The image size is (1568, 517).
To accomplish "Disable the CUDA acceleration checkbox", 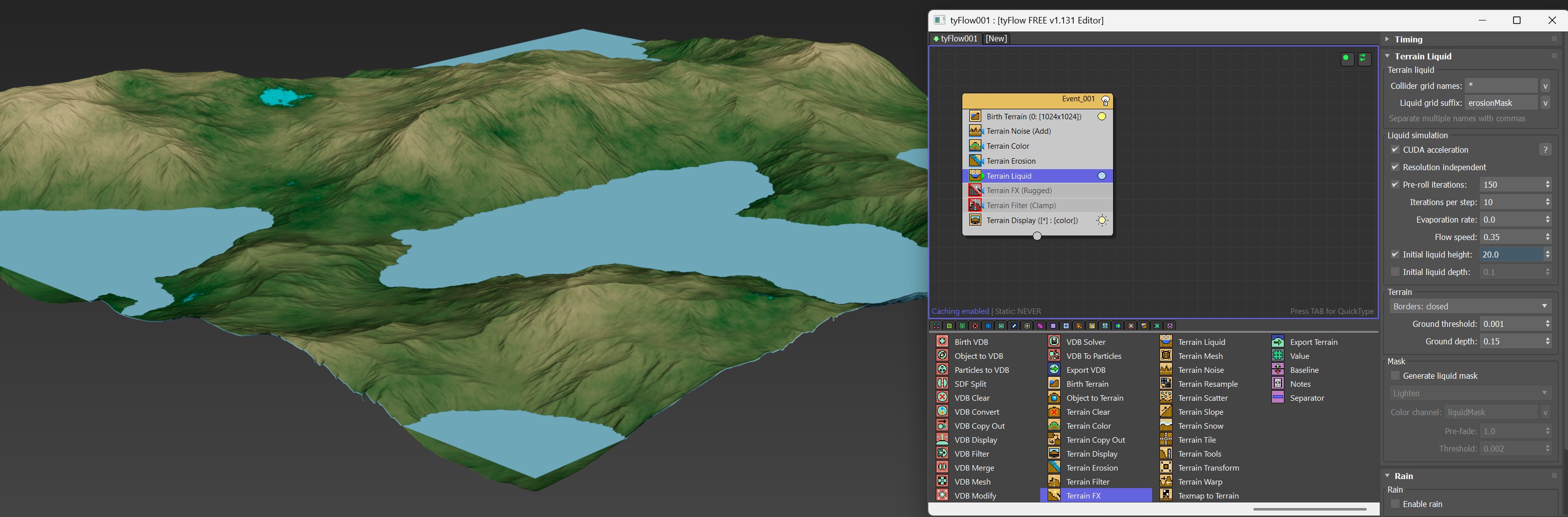I will coord(1395,150).
